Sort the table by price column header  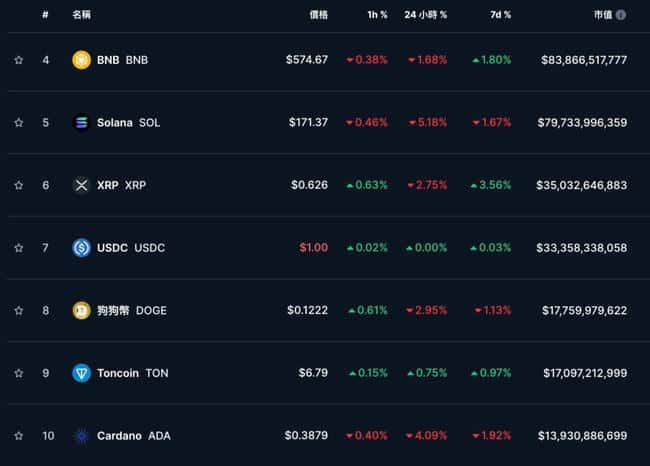coord(318,15)
